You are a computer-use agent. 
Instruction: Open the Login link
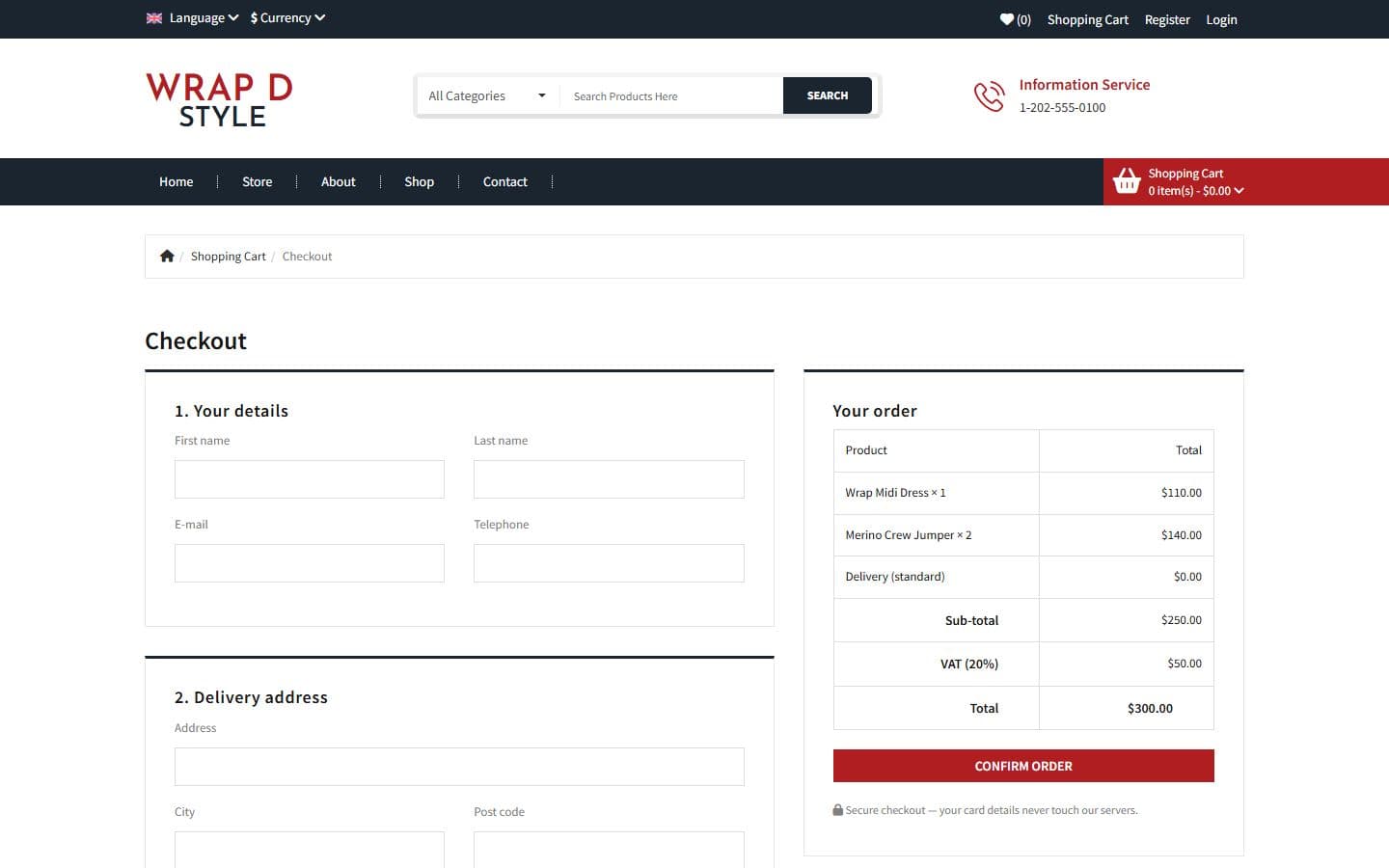pos(1221,19)
